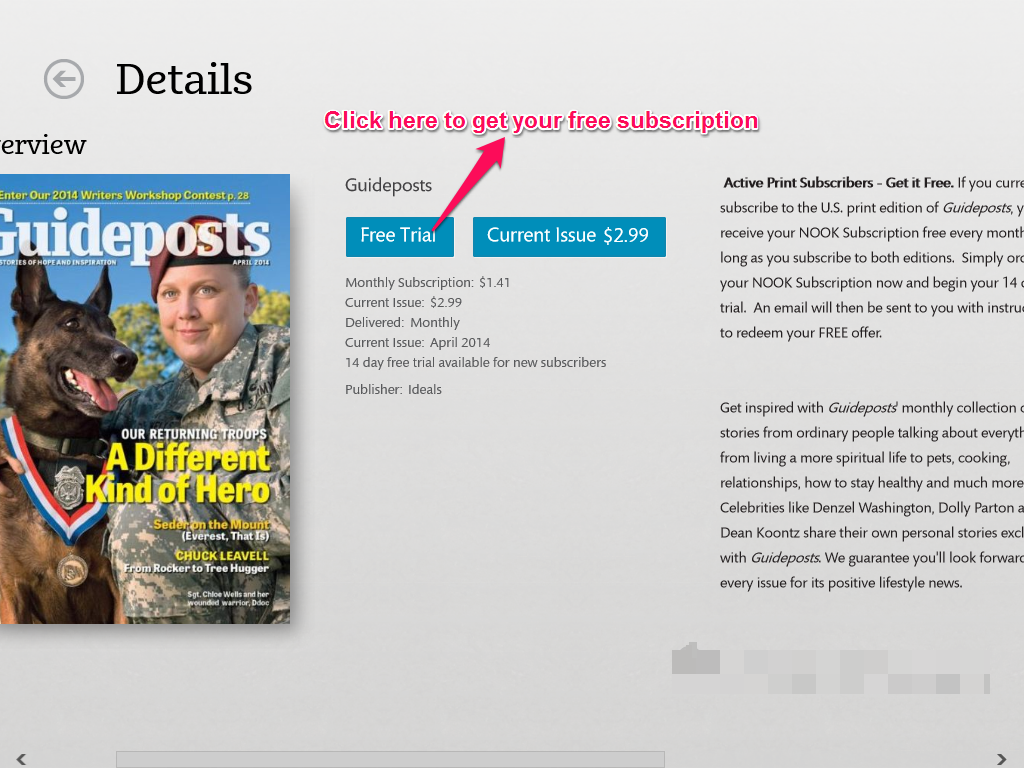Buy Current Issue for $2.99
Image resolution: width=1024 pixels, height=768 pixels.
click(569, 236)
